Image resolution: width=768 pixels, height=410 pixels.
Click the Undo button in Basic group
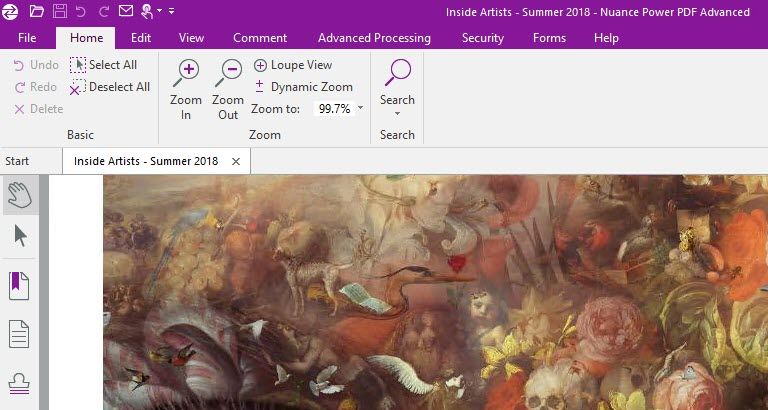[36, 65]
